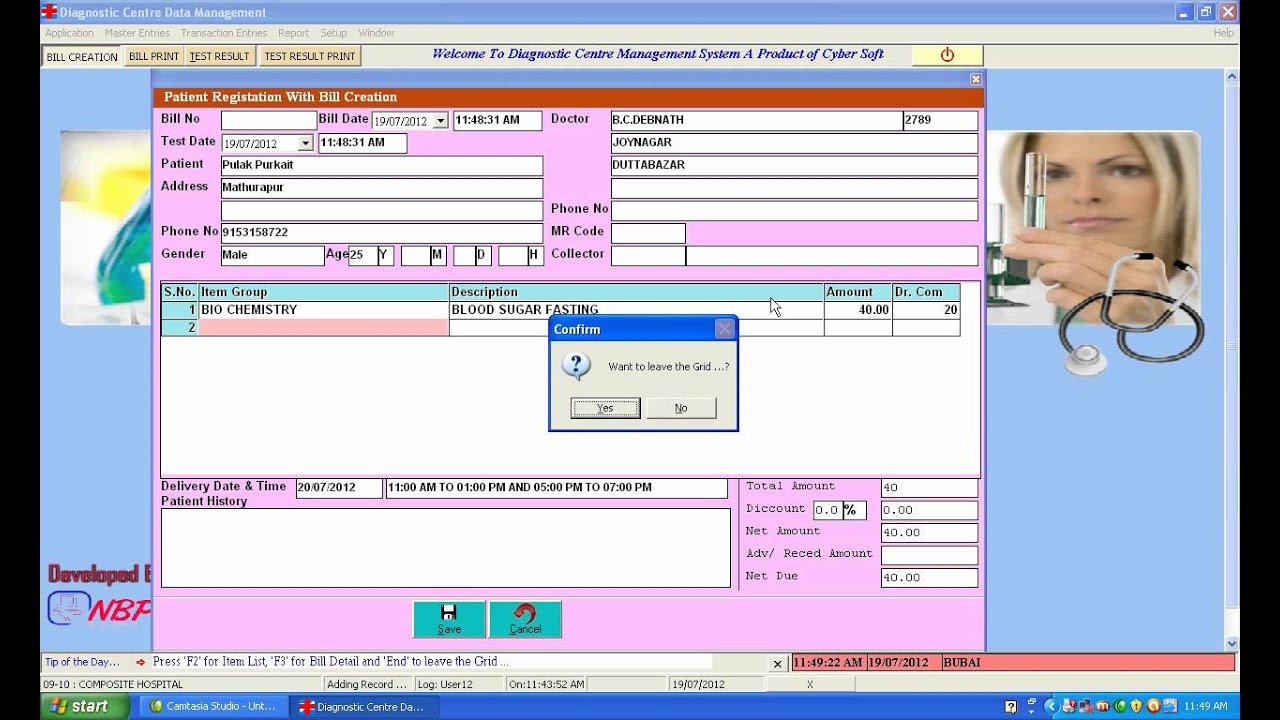This screenshot has height=720, width=1280.
Task: Click Diagnostic Centre taskbar button
Action: point(362,706)
